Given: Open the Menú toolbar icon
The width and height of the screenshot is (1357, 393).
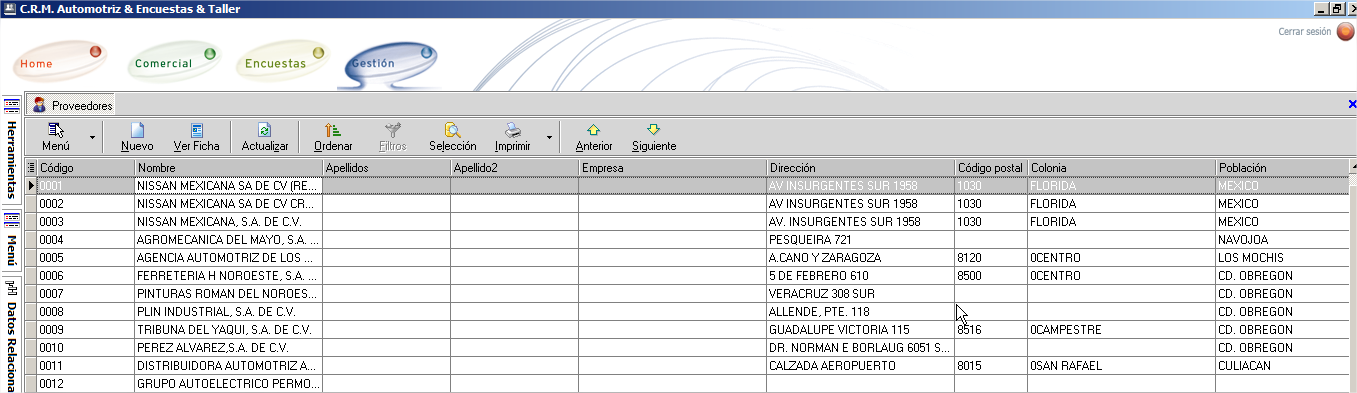Looking at the screenshot, I should click(56, 137).
